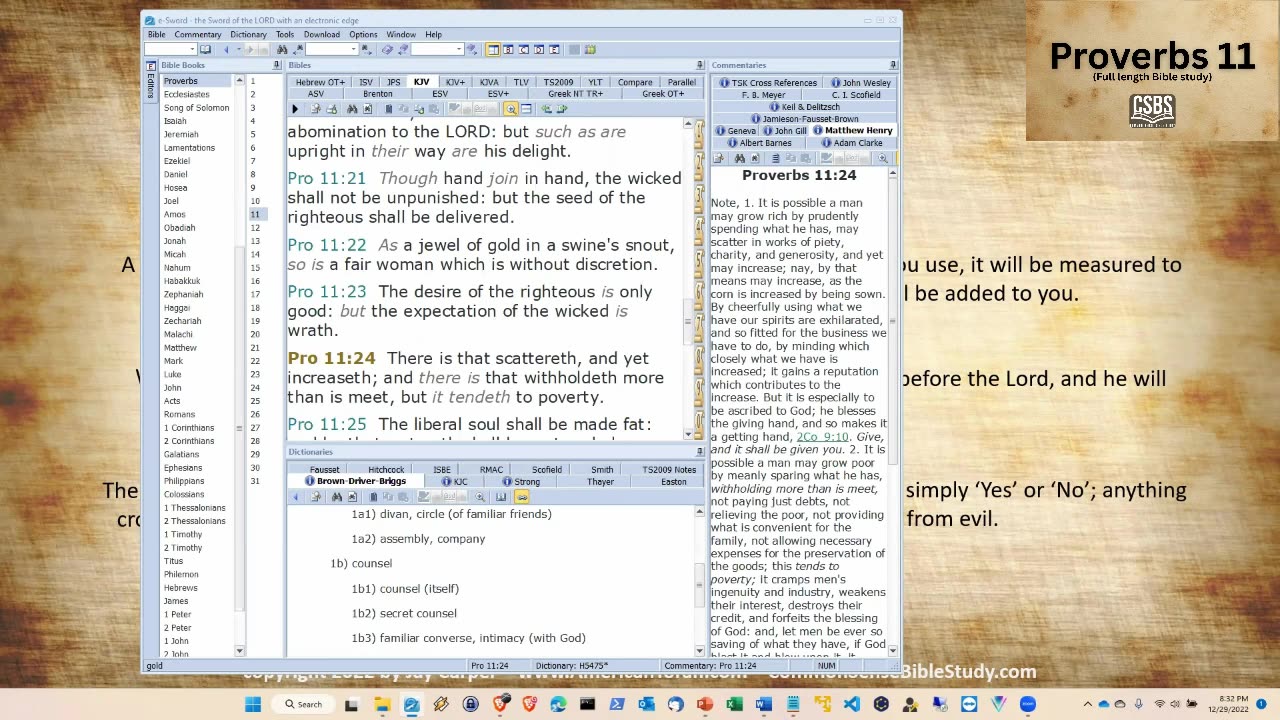Viewport: 1280px width, 720px height.
Task: Switch to the ISV Bible tab
Action: pos(366,82)
